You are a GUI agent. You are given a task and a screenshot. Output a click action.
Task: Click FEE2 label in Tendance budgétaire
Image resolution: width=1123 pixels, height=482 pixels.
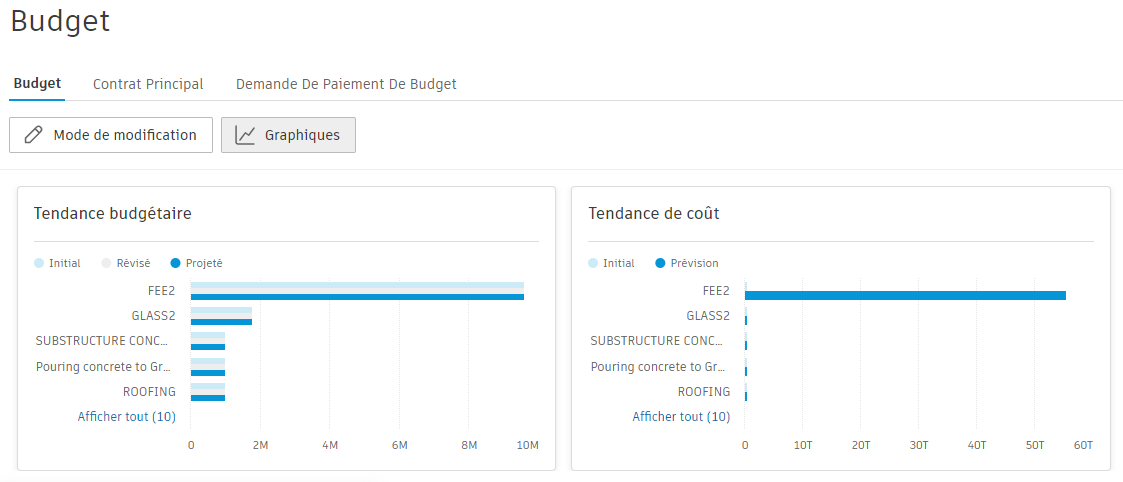tap(161, 291)
